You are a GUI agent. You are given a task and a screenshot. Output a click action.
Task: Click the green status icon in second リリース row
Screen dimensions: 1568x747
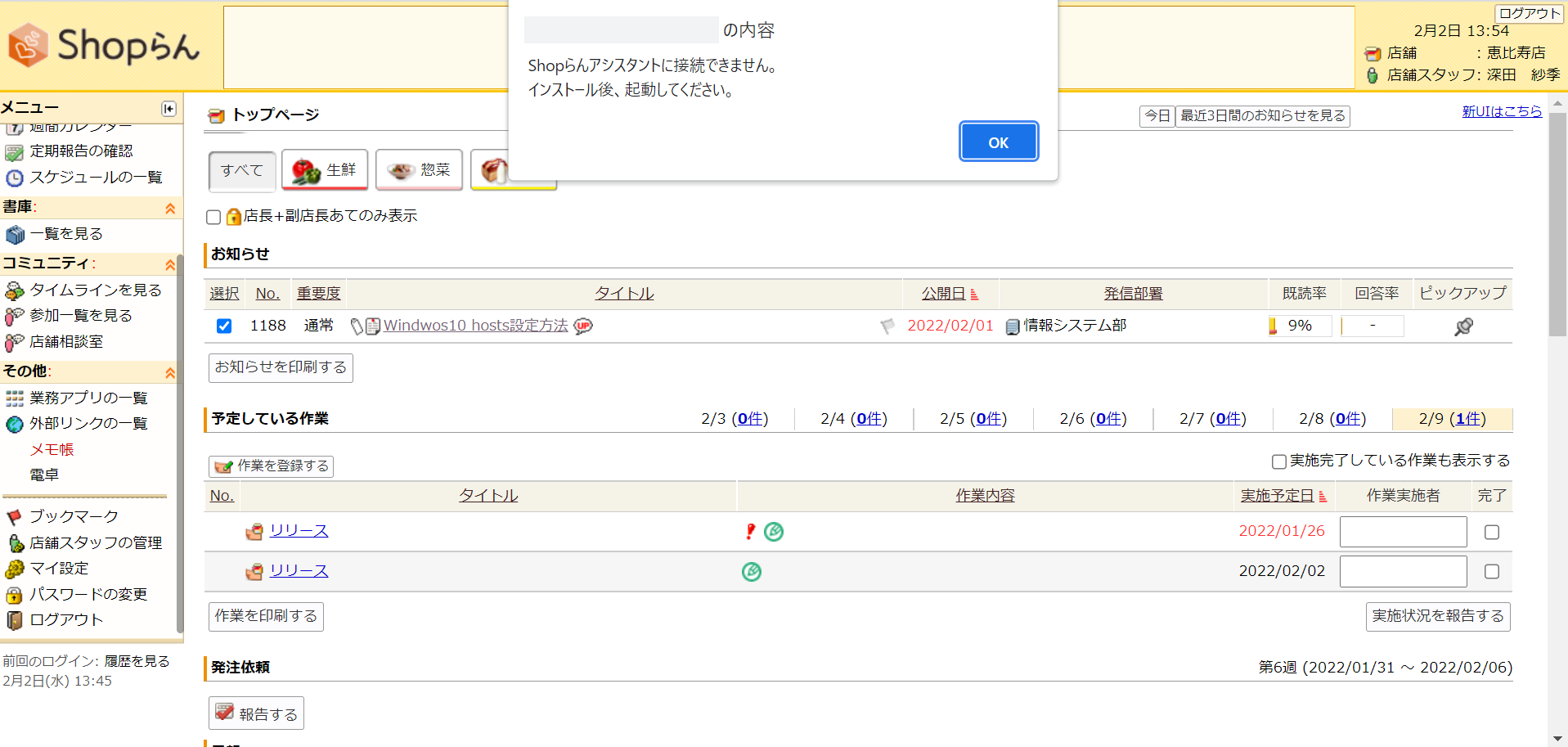751,572
